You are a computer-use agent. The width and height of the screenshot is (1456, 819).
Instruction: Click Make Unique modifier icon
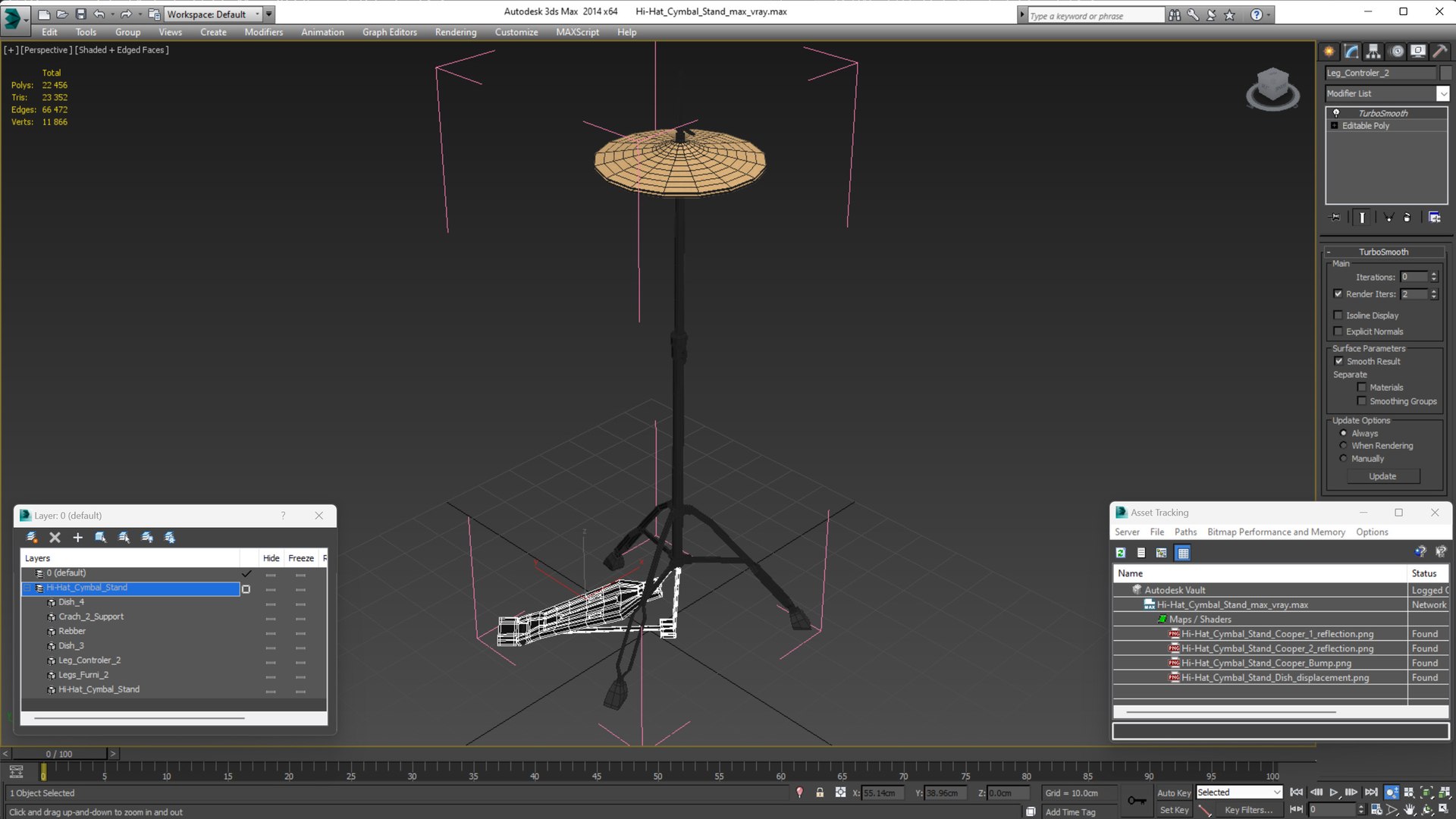1389,218
